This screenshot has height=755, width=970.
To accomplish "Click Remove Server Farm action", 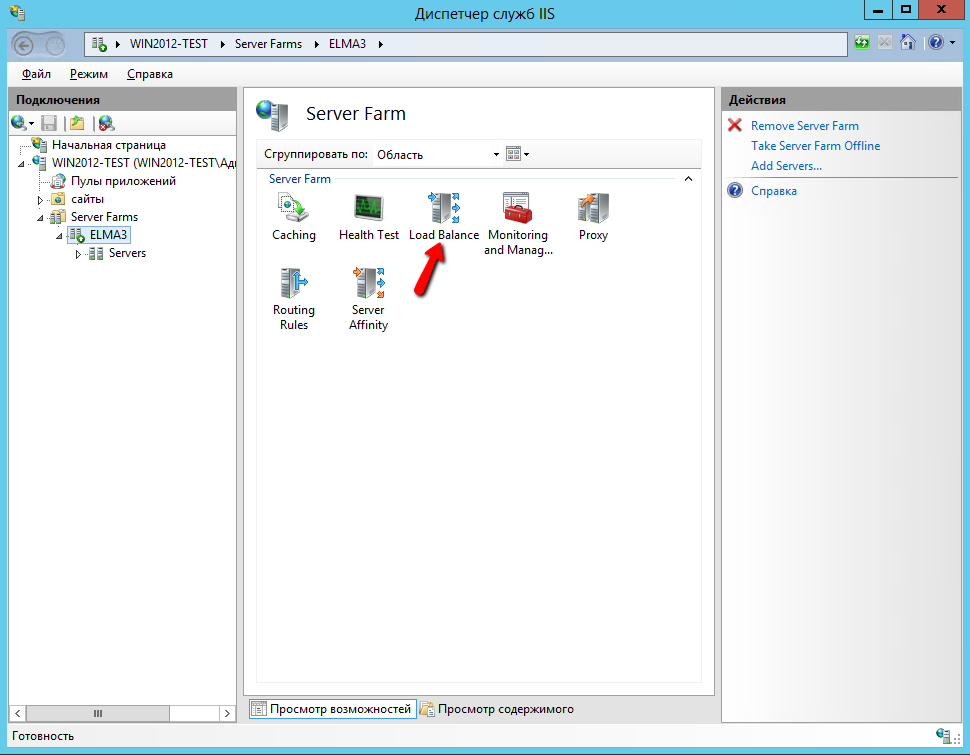I will coord(804,126).
